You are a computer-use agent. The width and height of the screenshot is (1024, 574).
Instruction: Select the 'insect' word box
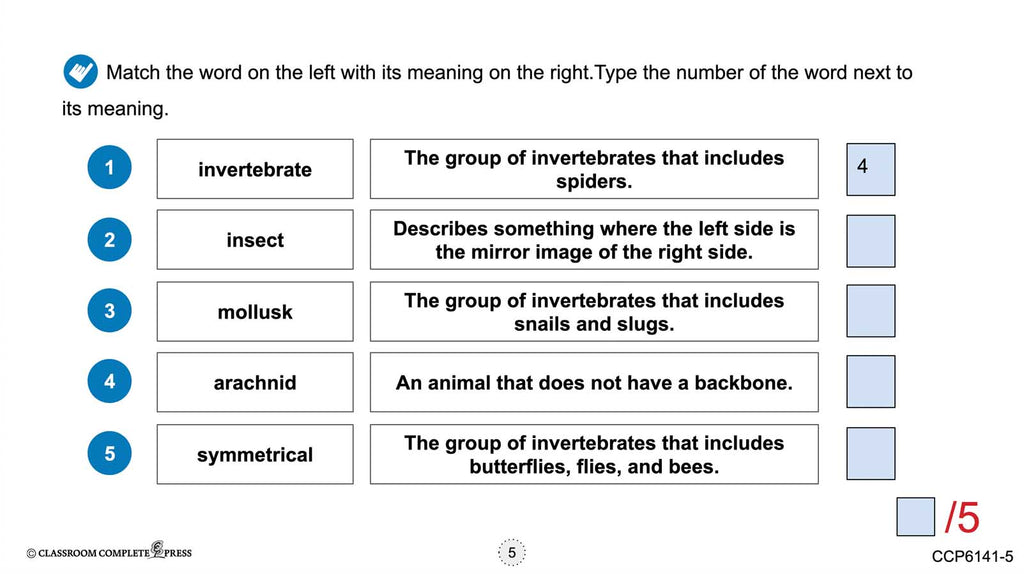(x=255, y=240)
